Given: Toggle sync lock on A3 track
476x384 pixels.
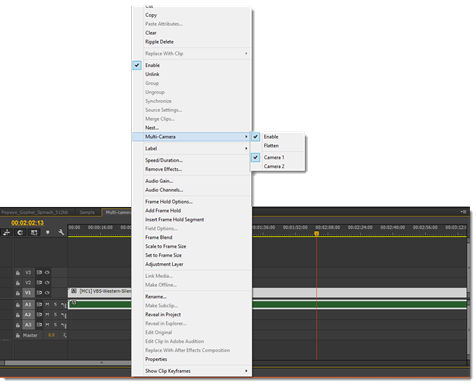Looking at the screenshot, I should [x=39, y=325].
